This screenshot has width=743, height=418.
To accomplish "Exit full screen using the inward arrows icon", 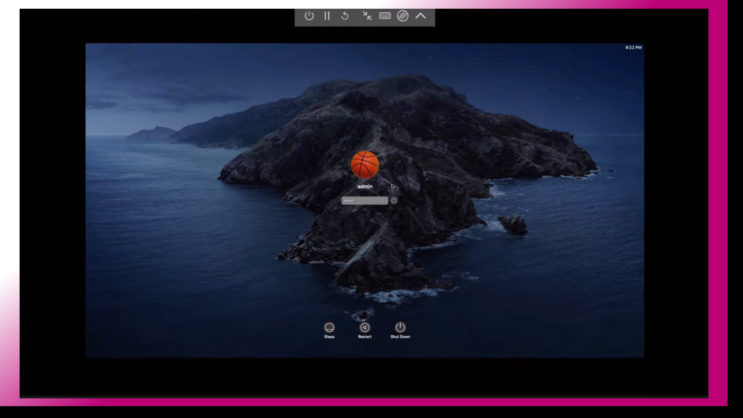I will [367, 16].
